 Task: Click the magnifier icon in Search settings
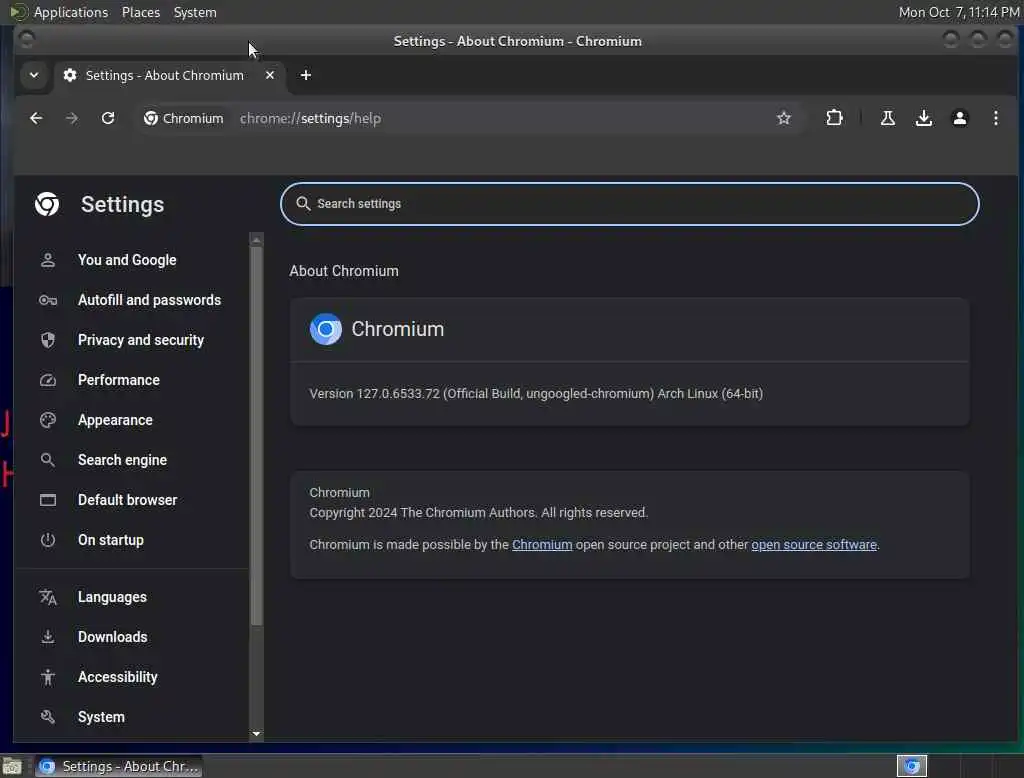[303, 204]
